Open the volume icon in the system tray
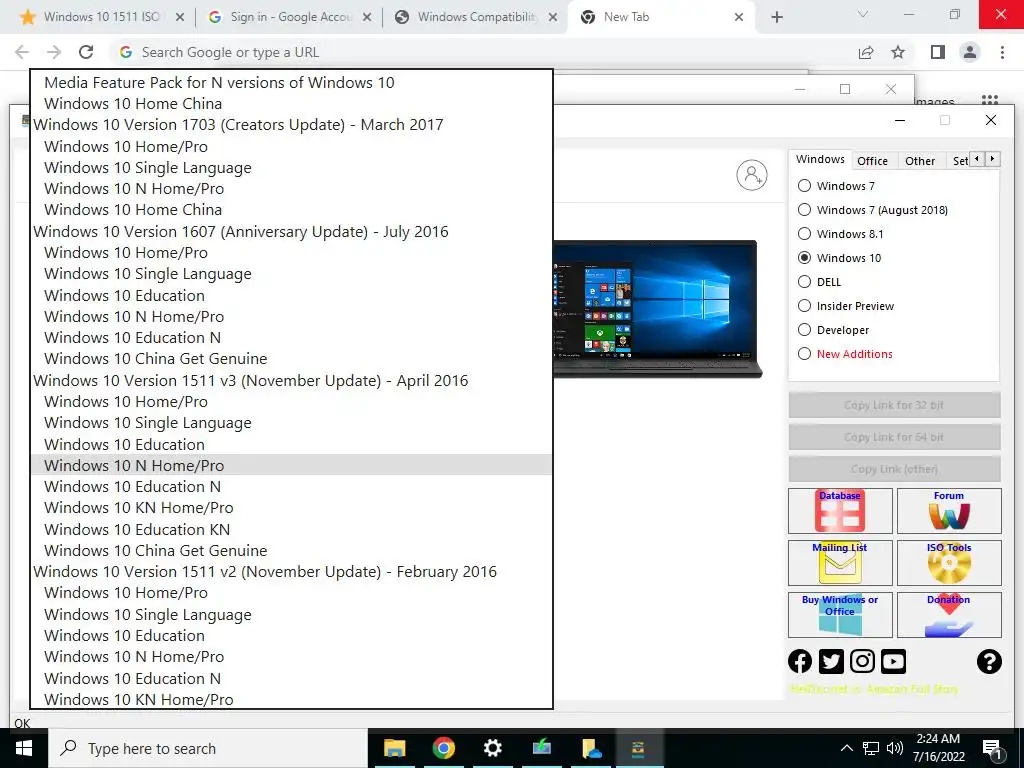1024x768 pixels. (895, 748)
